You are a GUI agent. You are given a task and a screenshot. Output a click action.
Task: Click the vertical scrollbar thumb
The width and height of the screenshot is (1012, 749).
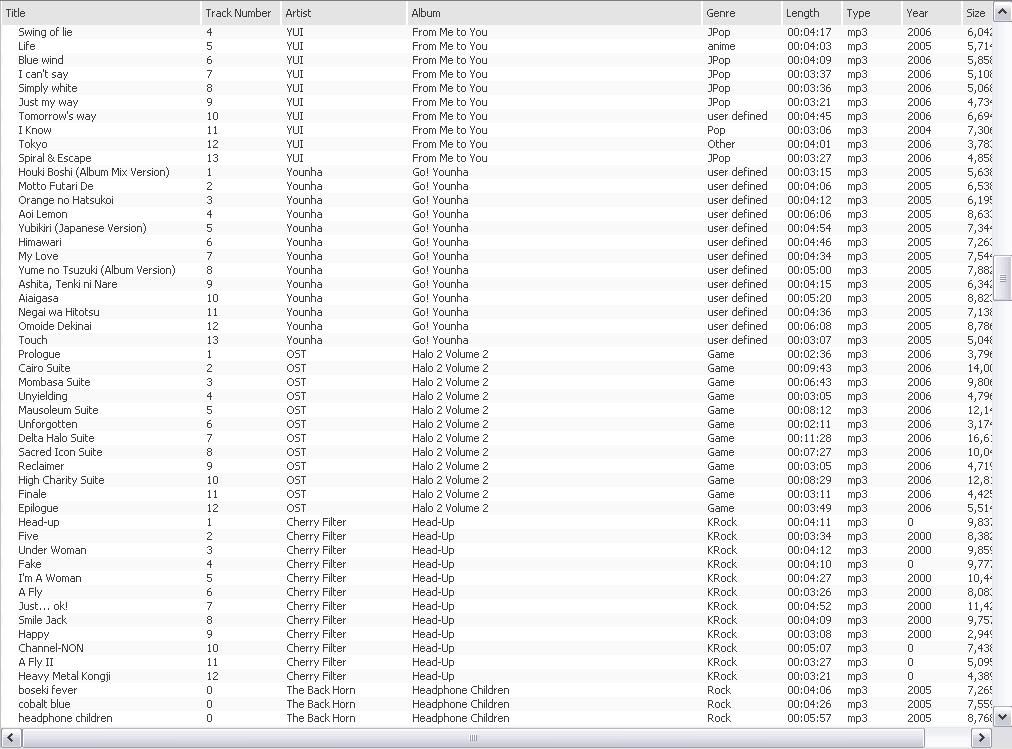[x=1002, y=278]
